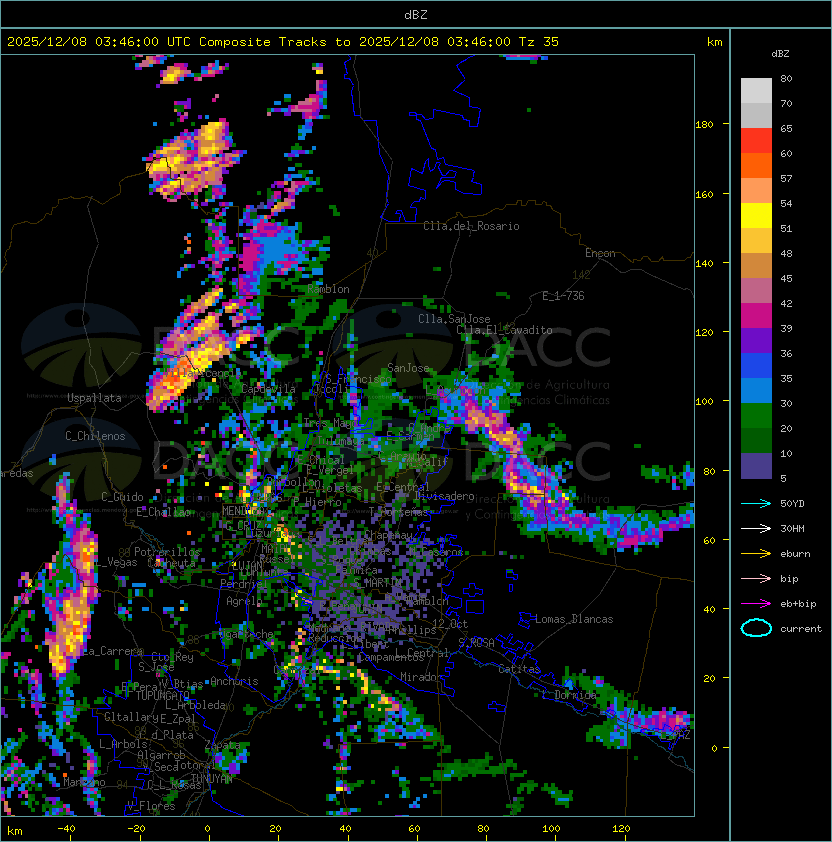Click the Manzano label
This screenshot has height=842, width=832.
point(84,782)
